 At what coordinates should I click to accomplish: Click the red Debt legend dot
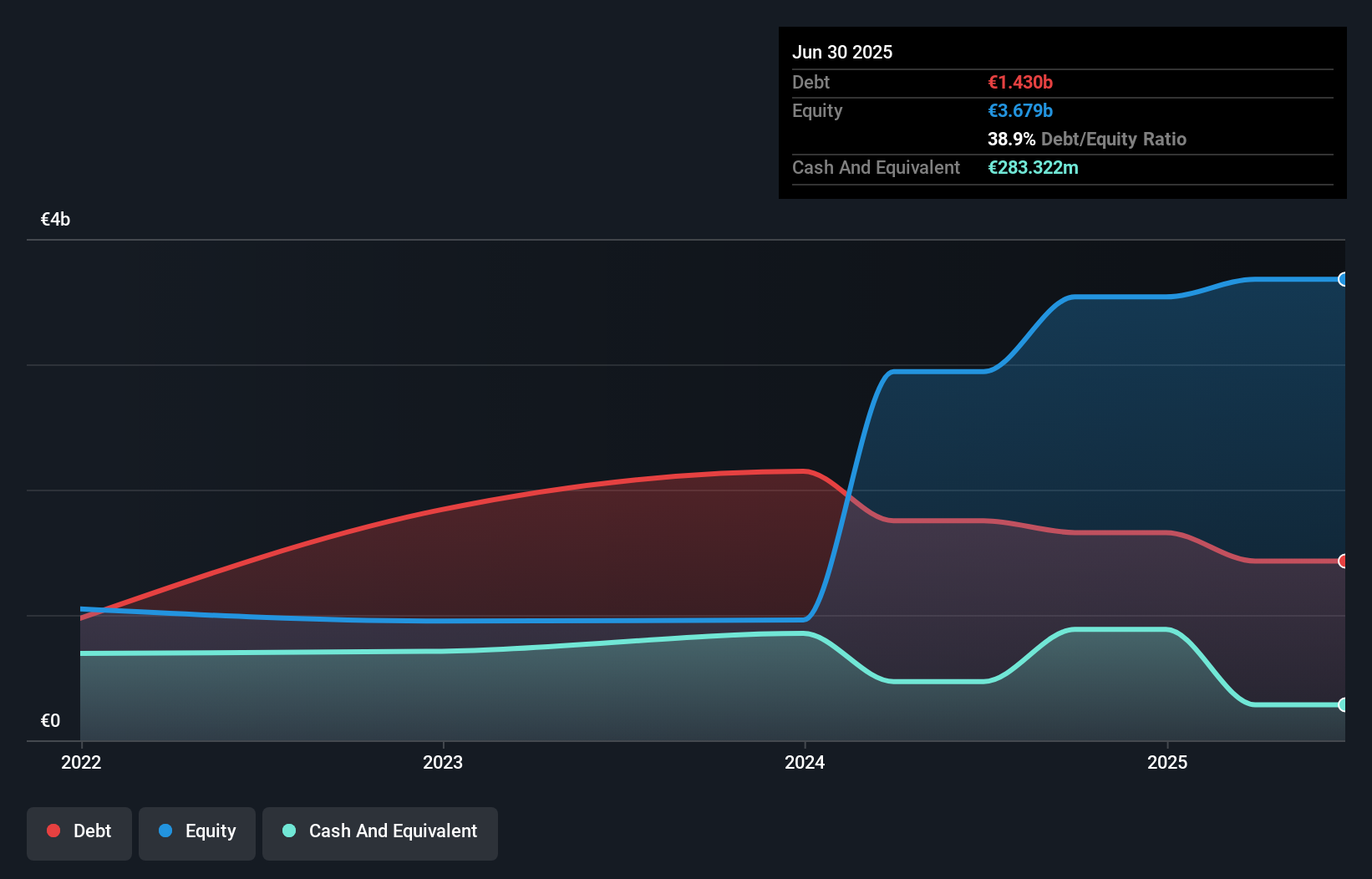(53, 831)
